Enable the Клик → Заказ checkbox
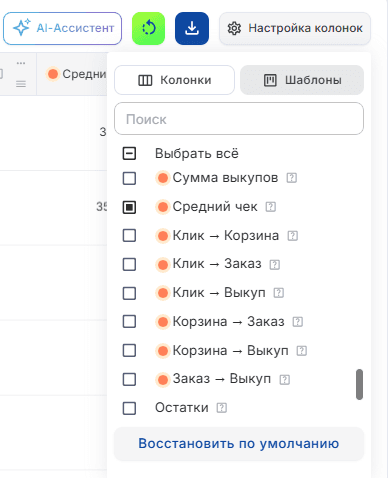The height and width of the screenshot is (478, 388). (x=129, y=265)
